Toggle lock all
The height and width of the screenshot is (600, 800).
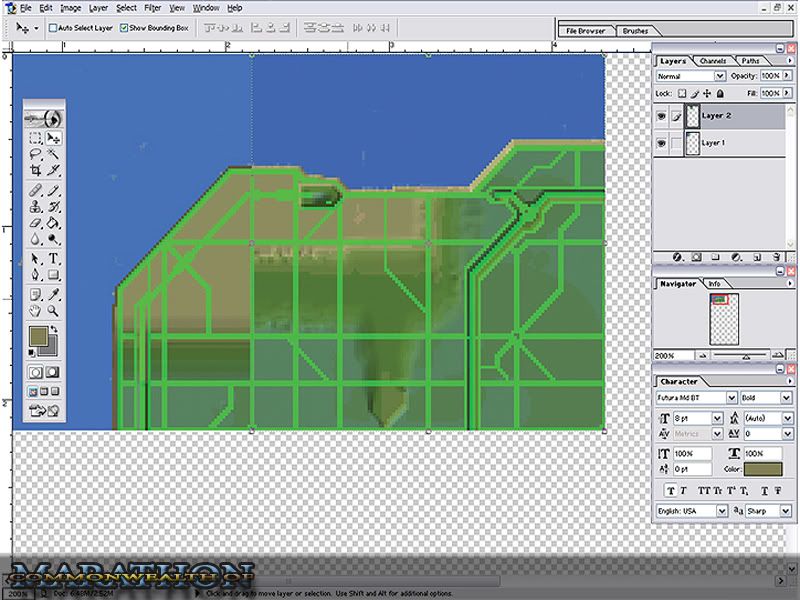tap(720, 93)
